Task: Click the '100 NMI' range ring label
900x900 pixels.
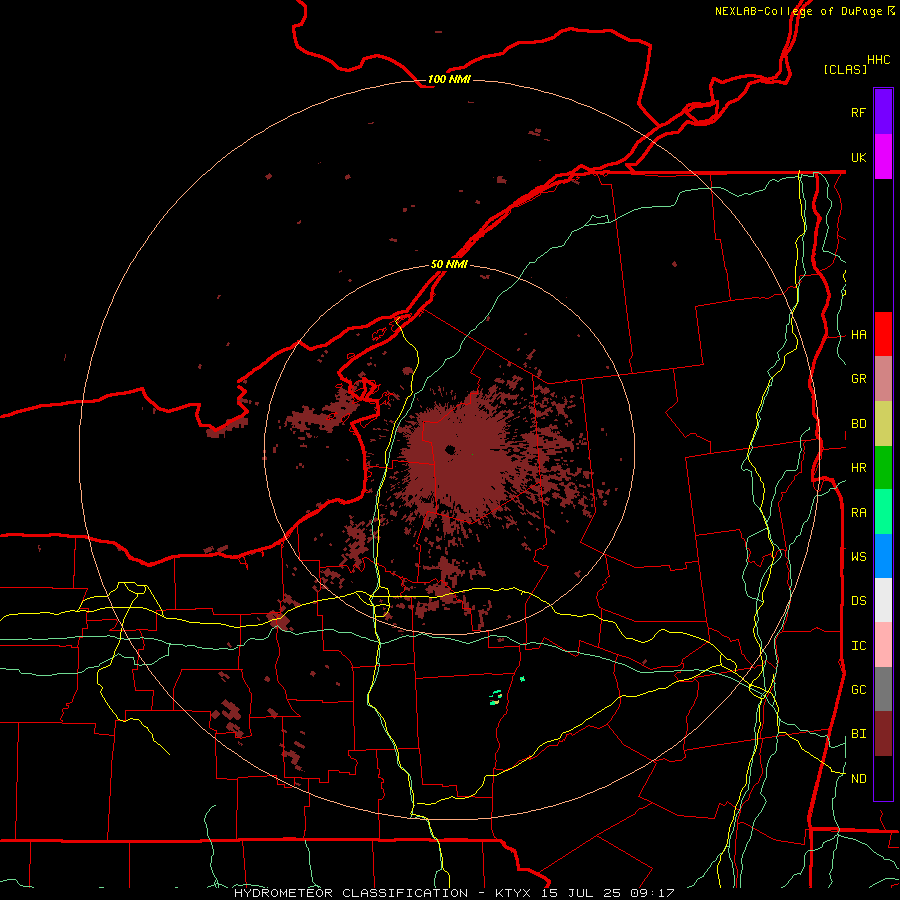Action: [449, 79]
